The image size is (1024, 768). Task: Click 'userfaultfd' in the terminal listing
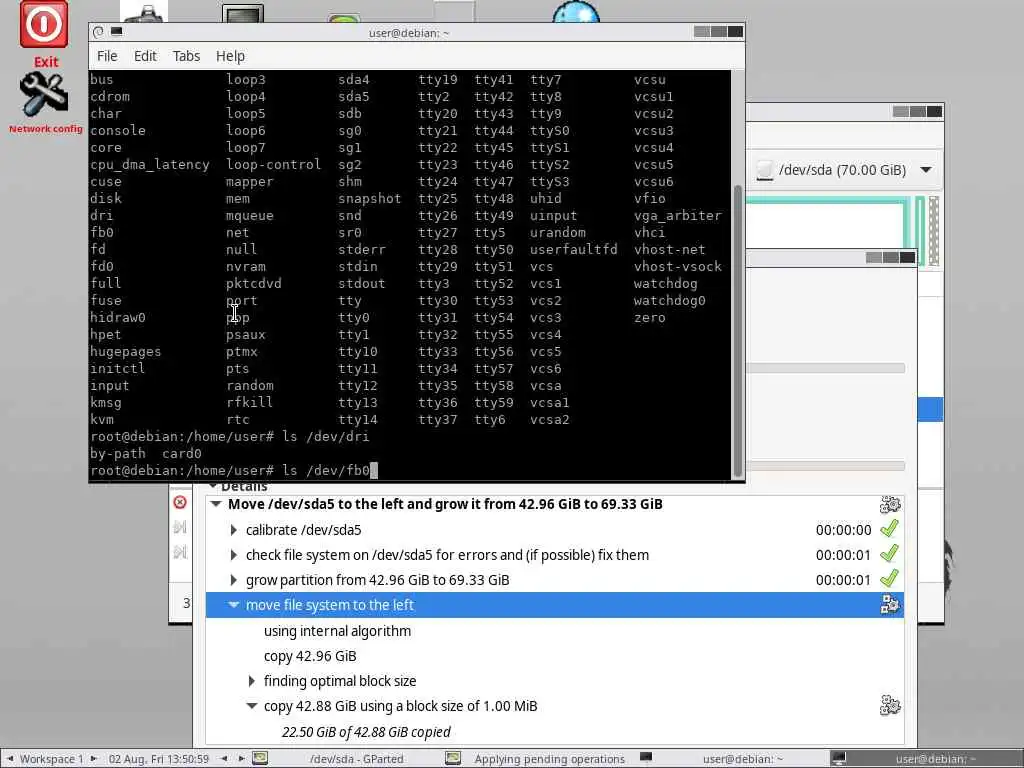tap(573, 249)
